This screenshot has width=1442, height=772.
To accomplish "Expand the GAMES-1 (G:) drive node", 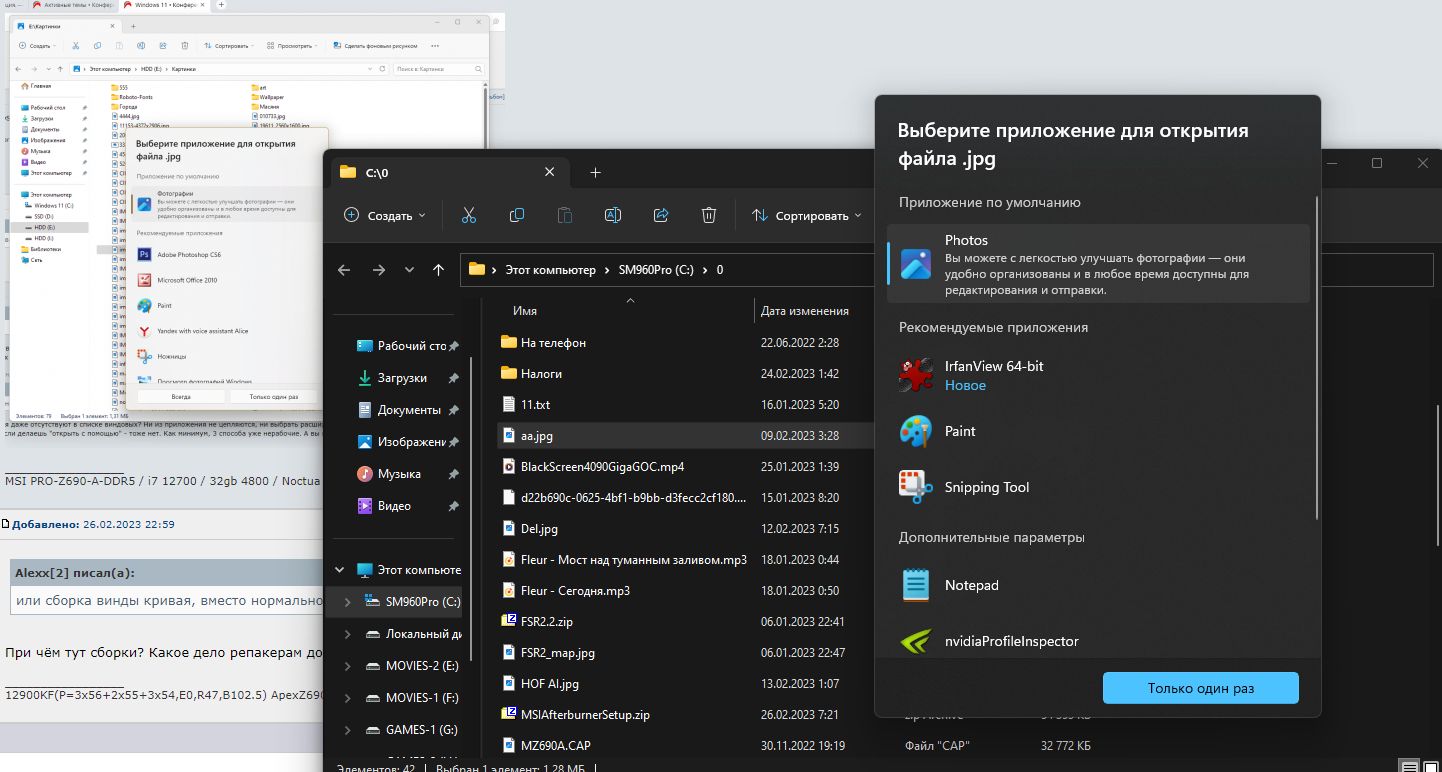I will [347, 730].
